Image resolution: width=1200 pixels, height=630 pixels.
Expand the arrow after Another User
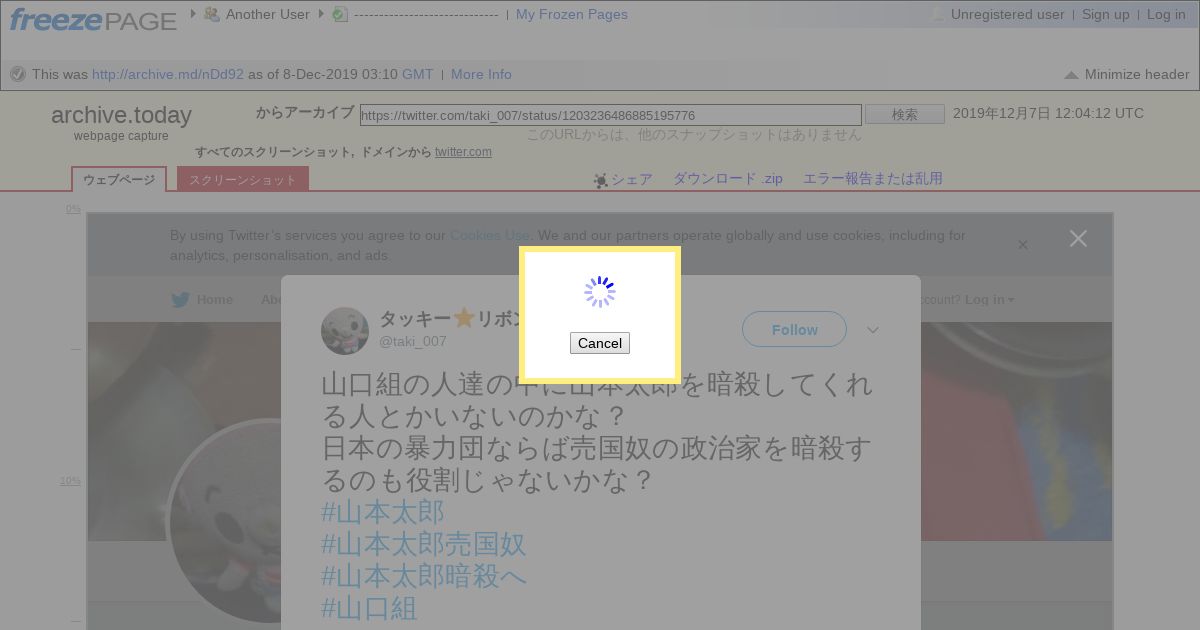(321, 13)
